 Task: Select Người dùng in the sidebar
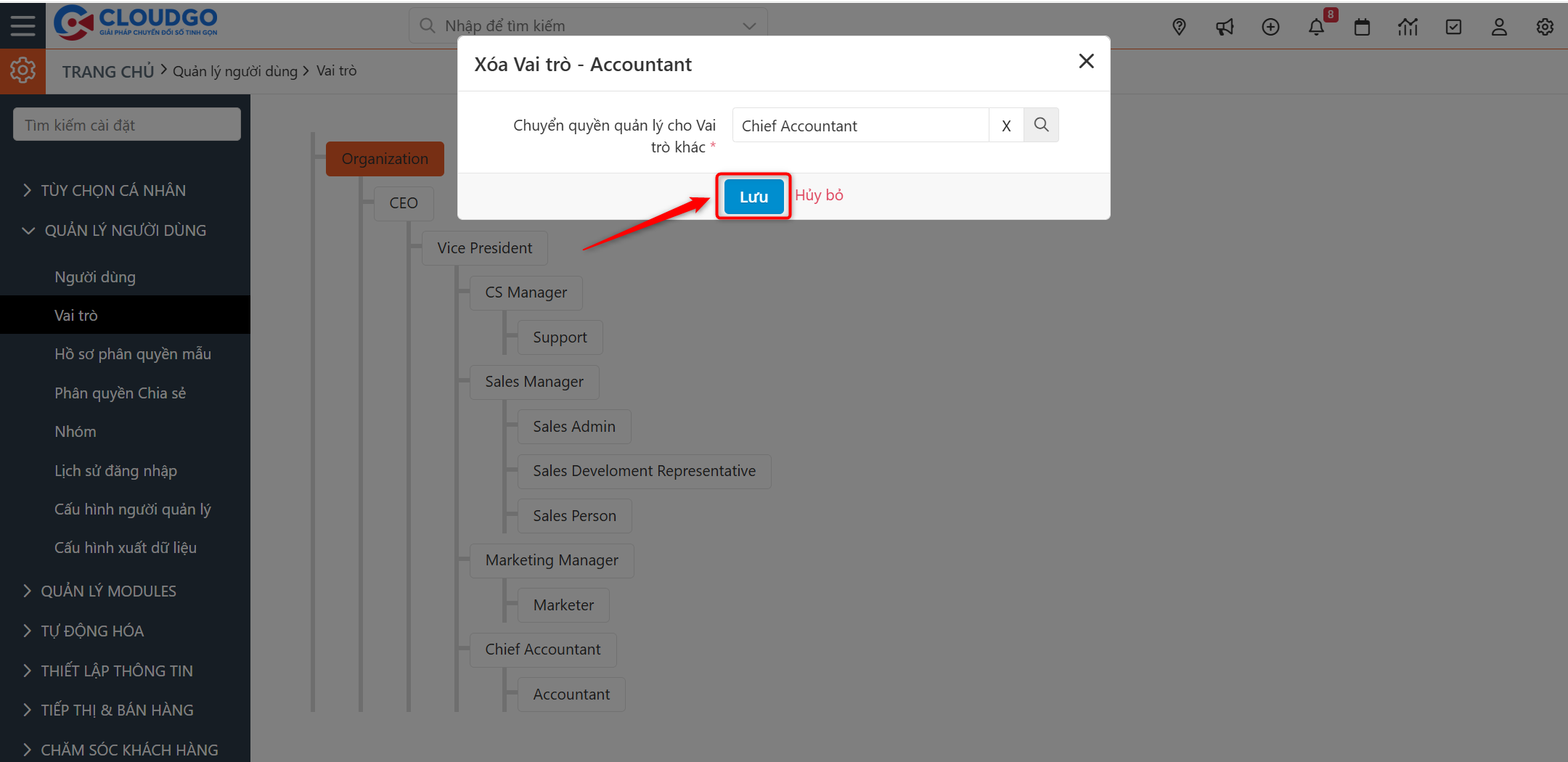94,276
